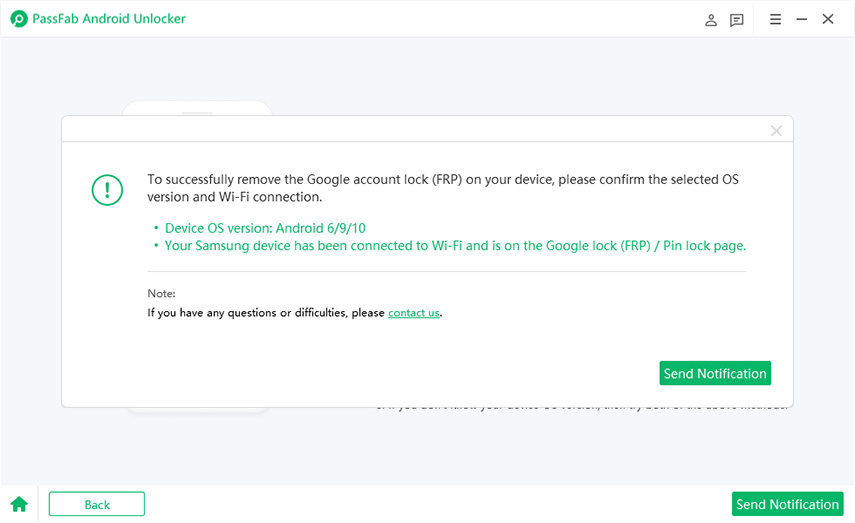Viewport: 855px width, 523px height.
Task: Click the home icon at bottom left
Action: click(x=19, y=504)
